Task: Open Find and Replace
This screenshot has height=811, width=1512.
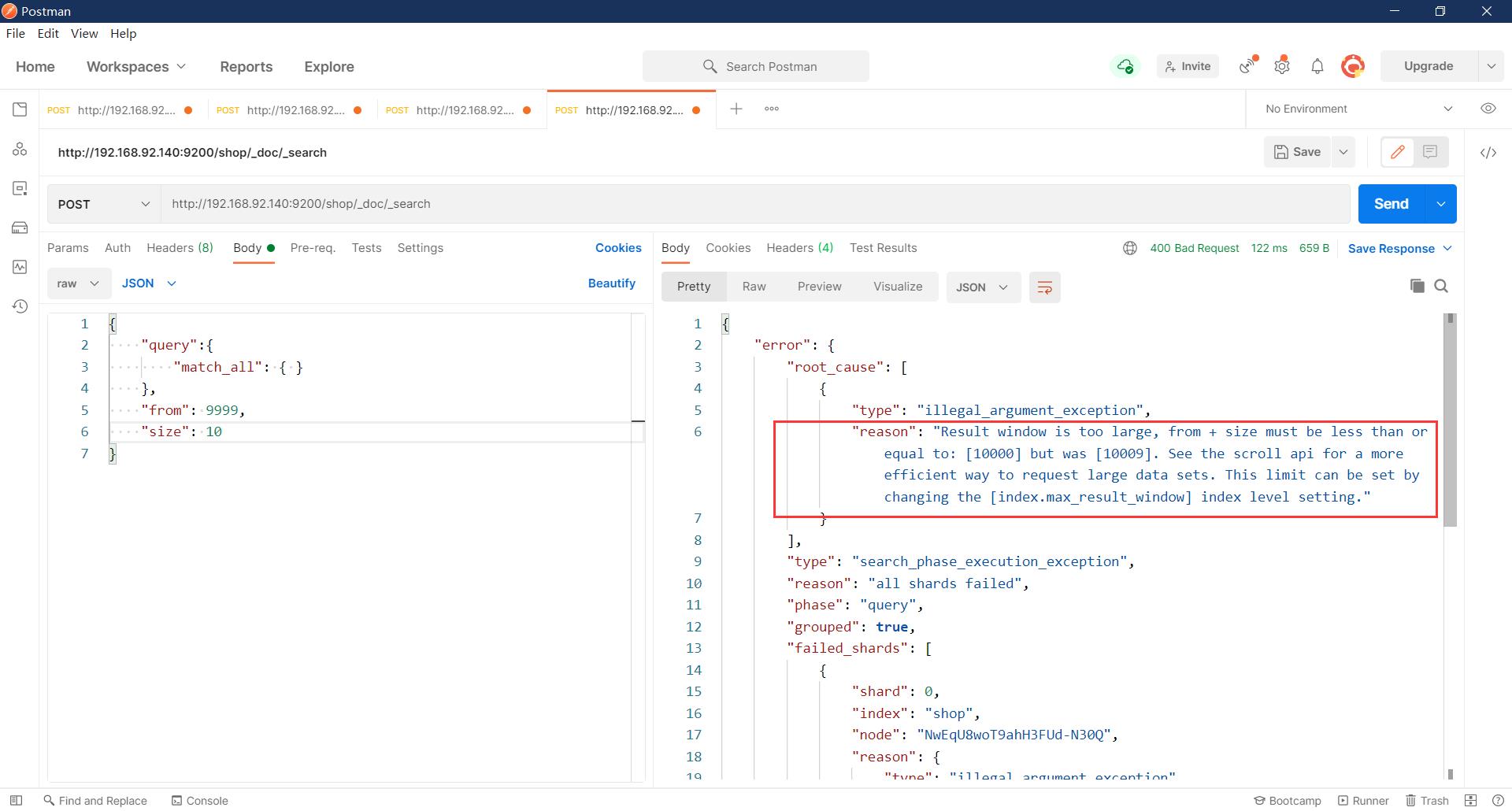Action: (x=95, y=800)
